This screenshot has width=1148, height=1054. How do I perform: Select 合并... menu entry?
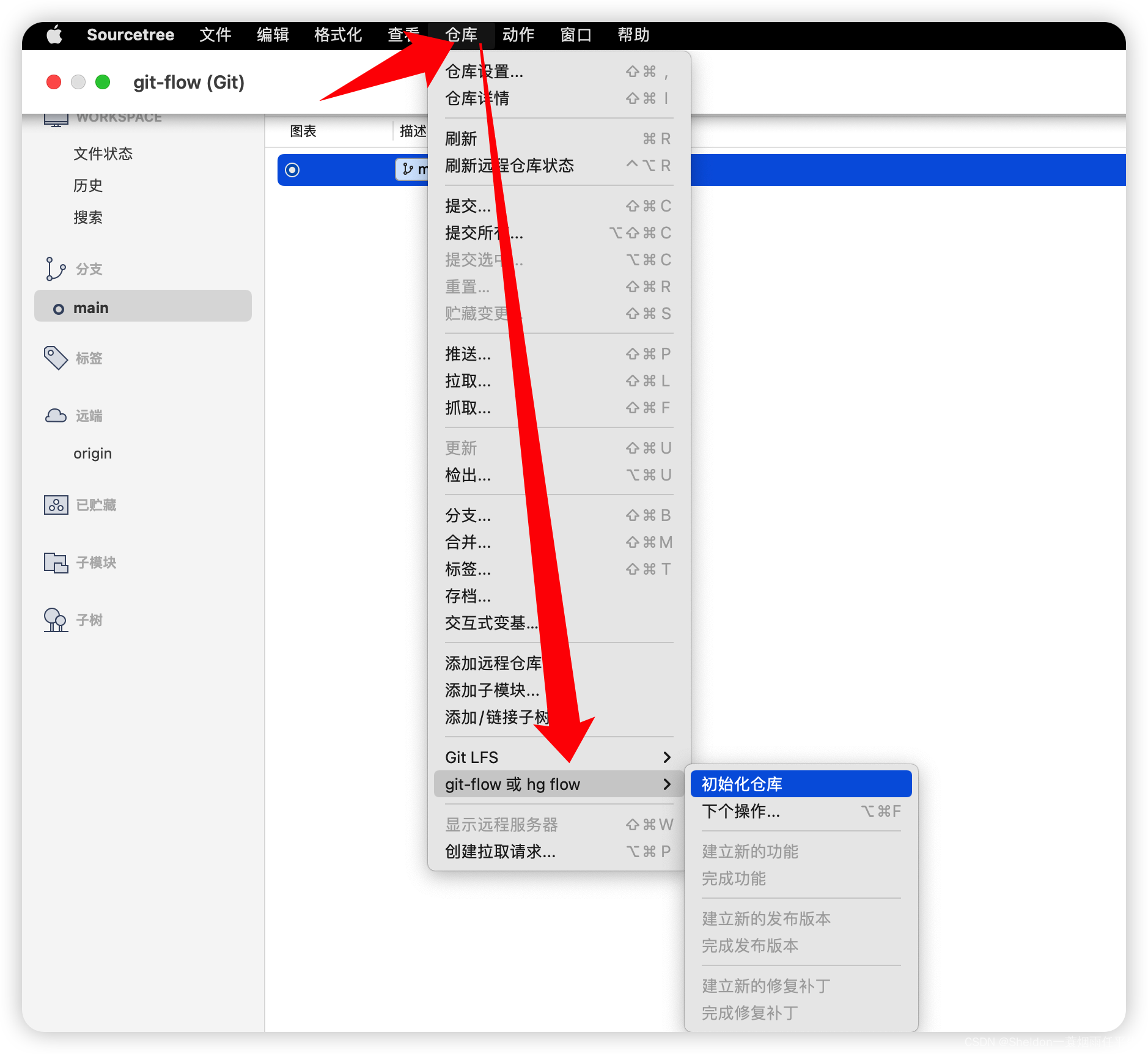point(559,542)
